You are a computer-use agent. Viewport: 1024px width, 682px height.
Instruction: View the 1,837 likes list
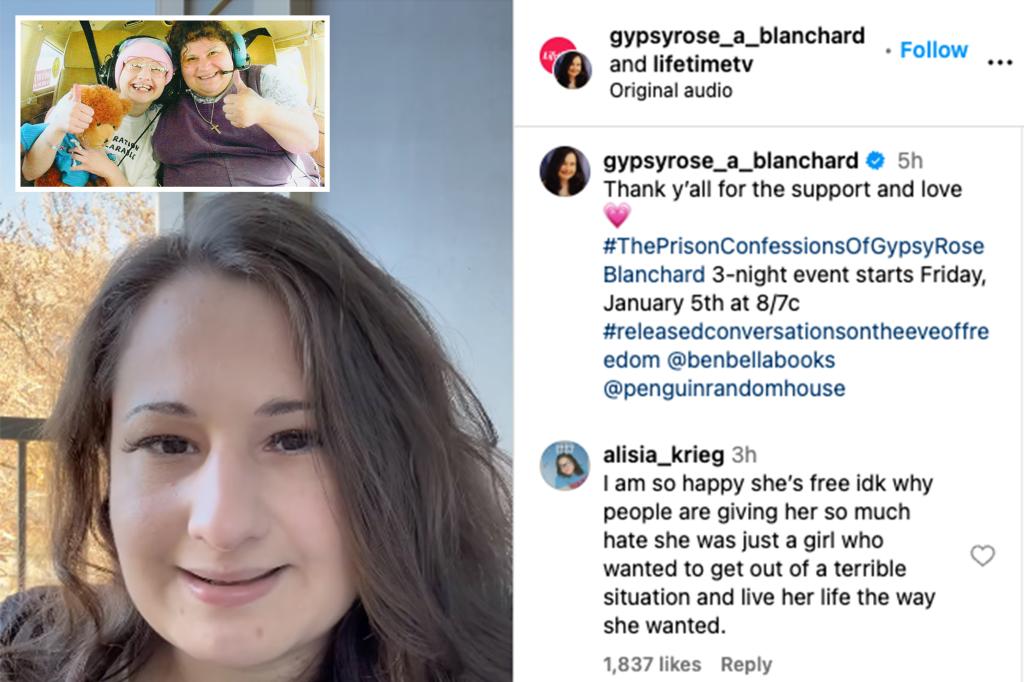click(652, 664)
